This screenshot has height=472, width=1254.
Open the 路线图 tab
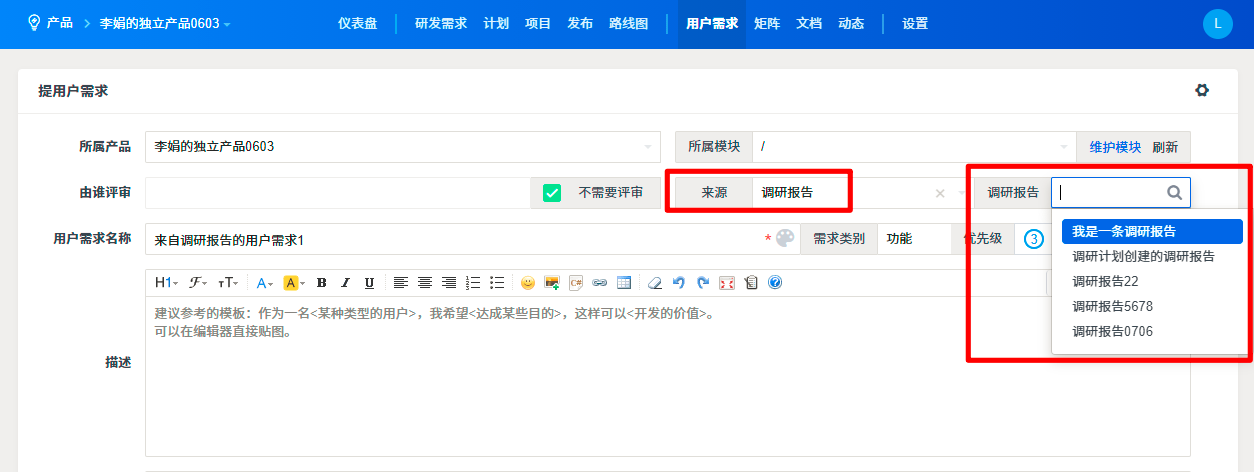click(628, 23)
